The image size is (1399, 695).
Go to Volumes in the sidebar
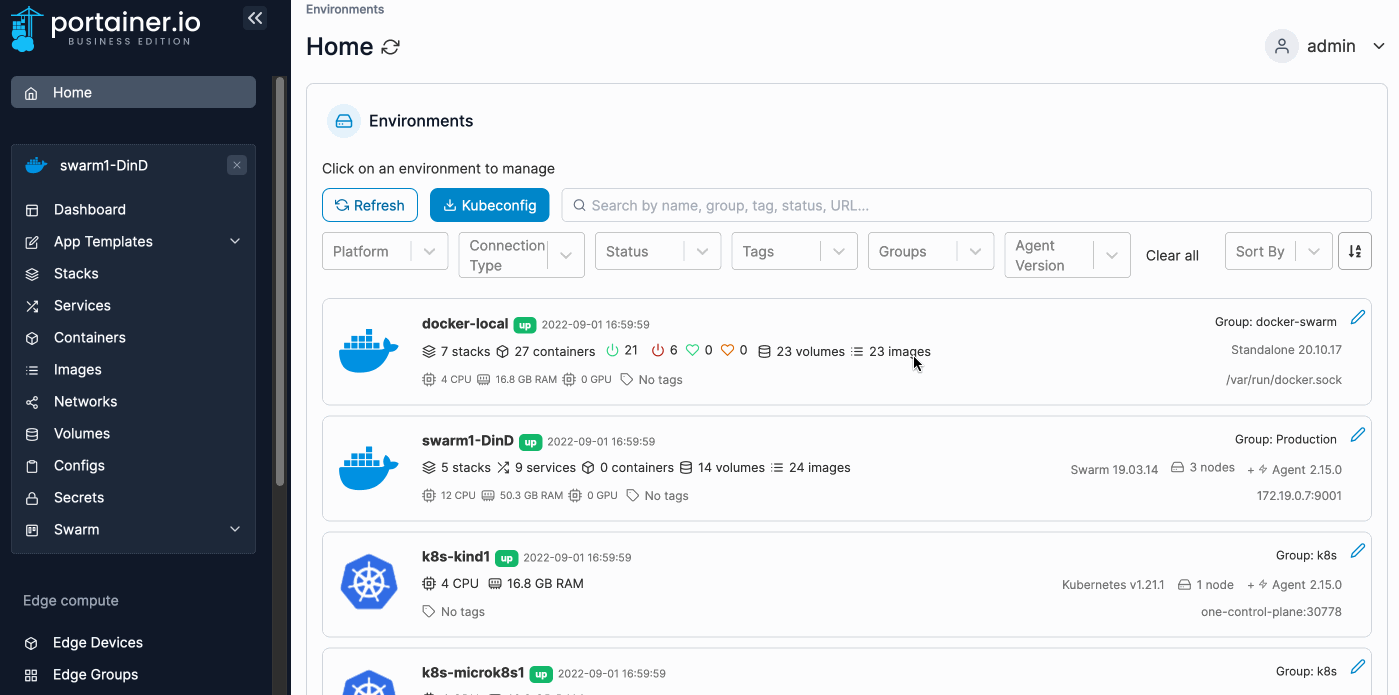click(82, 434)
